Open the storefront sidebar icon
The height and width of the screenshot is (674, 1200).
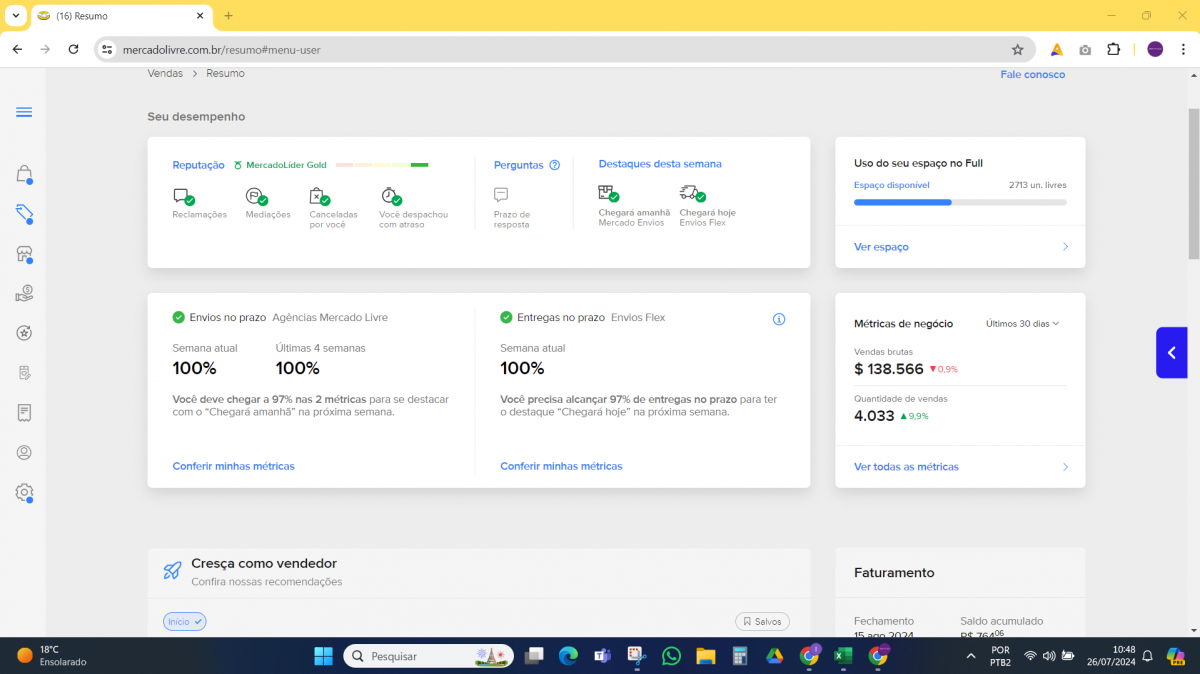[x=24, y=254]
